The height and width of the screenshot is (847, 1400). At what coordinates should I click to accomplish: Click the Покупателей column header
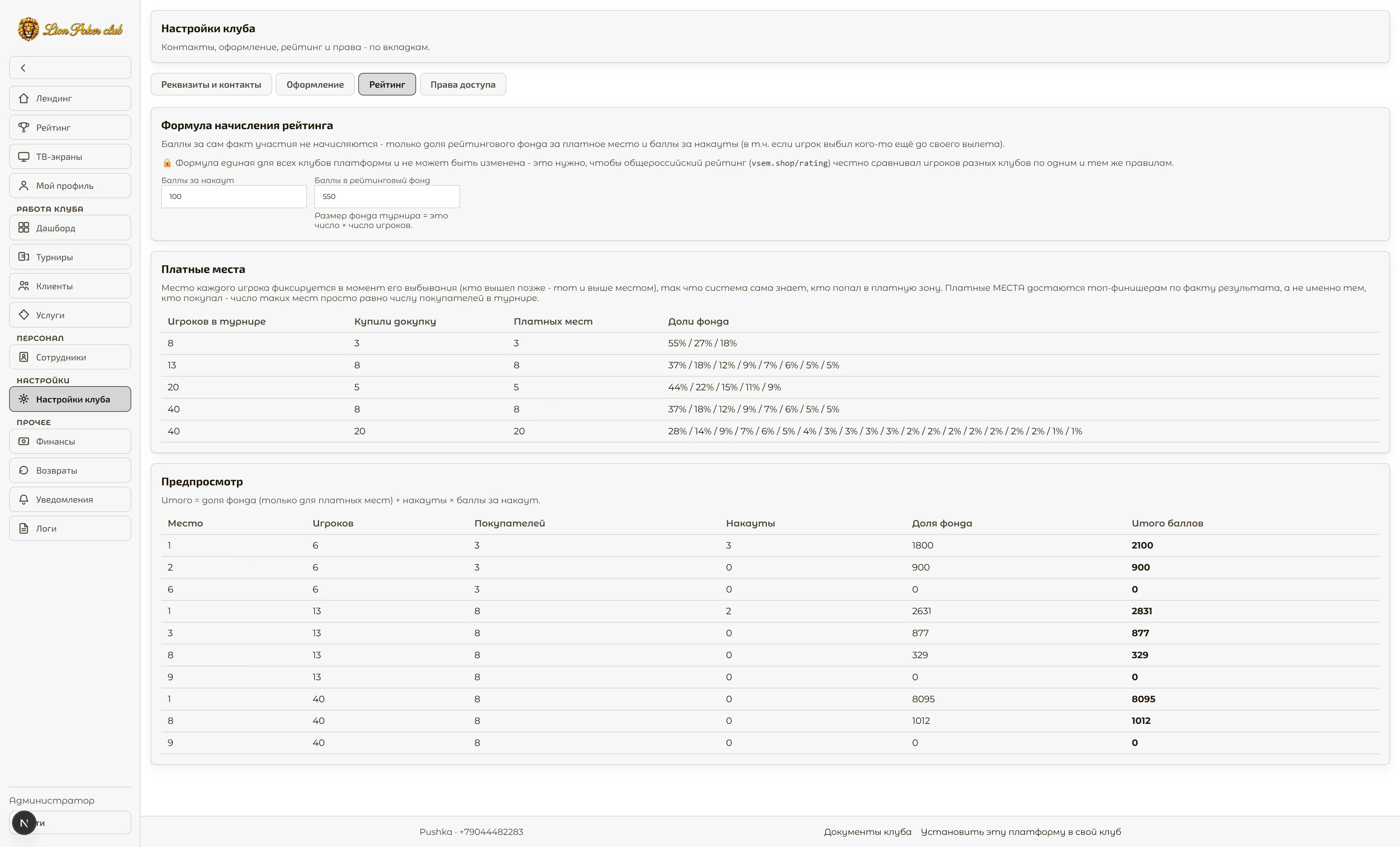pyautogui.click(x=510, y=523)
